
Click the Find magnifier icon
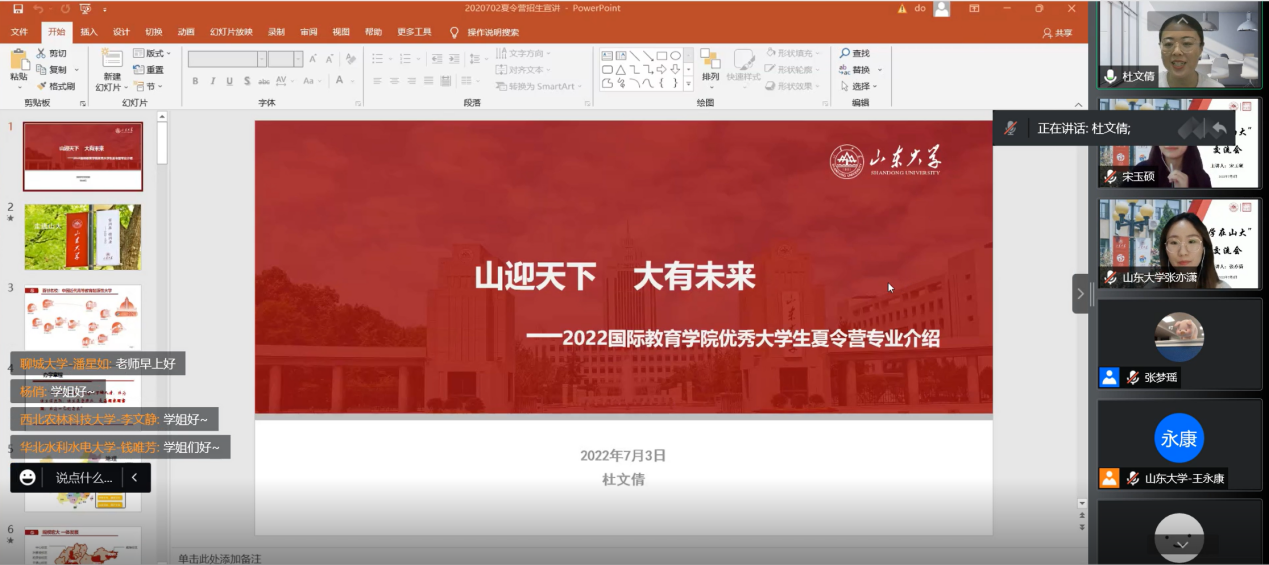pos(845,53)
